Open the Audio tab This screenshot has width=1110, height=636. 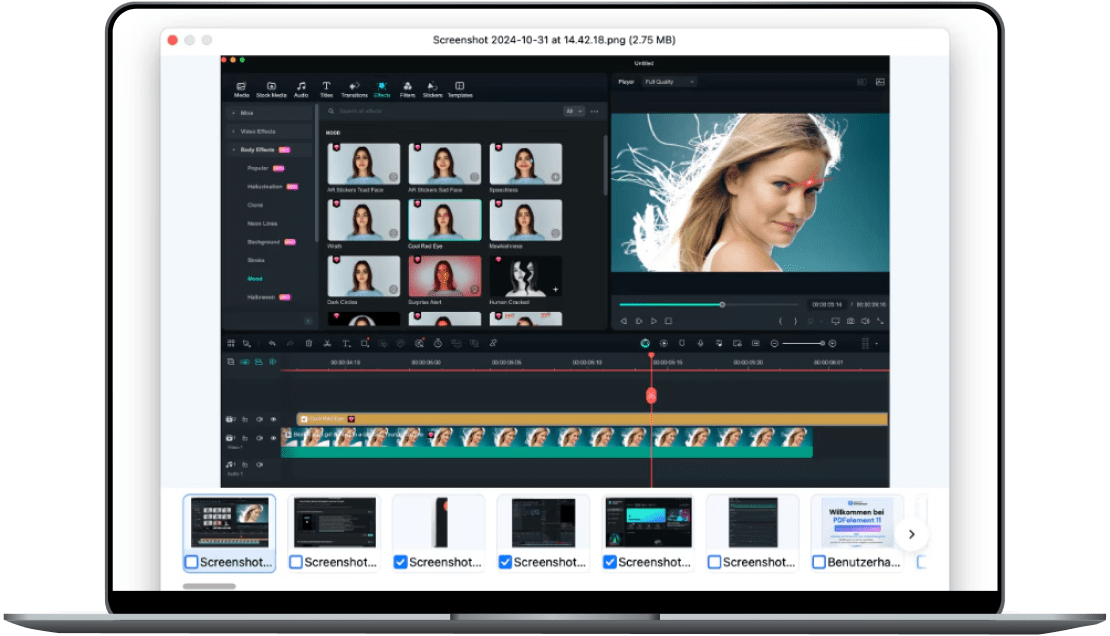pyautogui.click(x=302, y=89)
